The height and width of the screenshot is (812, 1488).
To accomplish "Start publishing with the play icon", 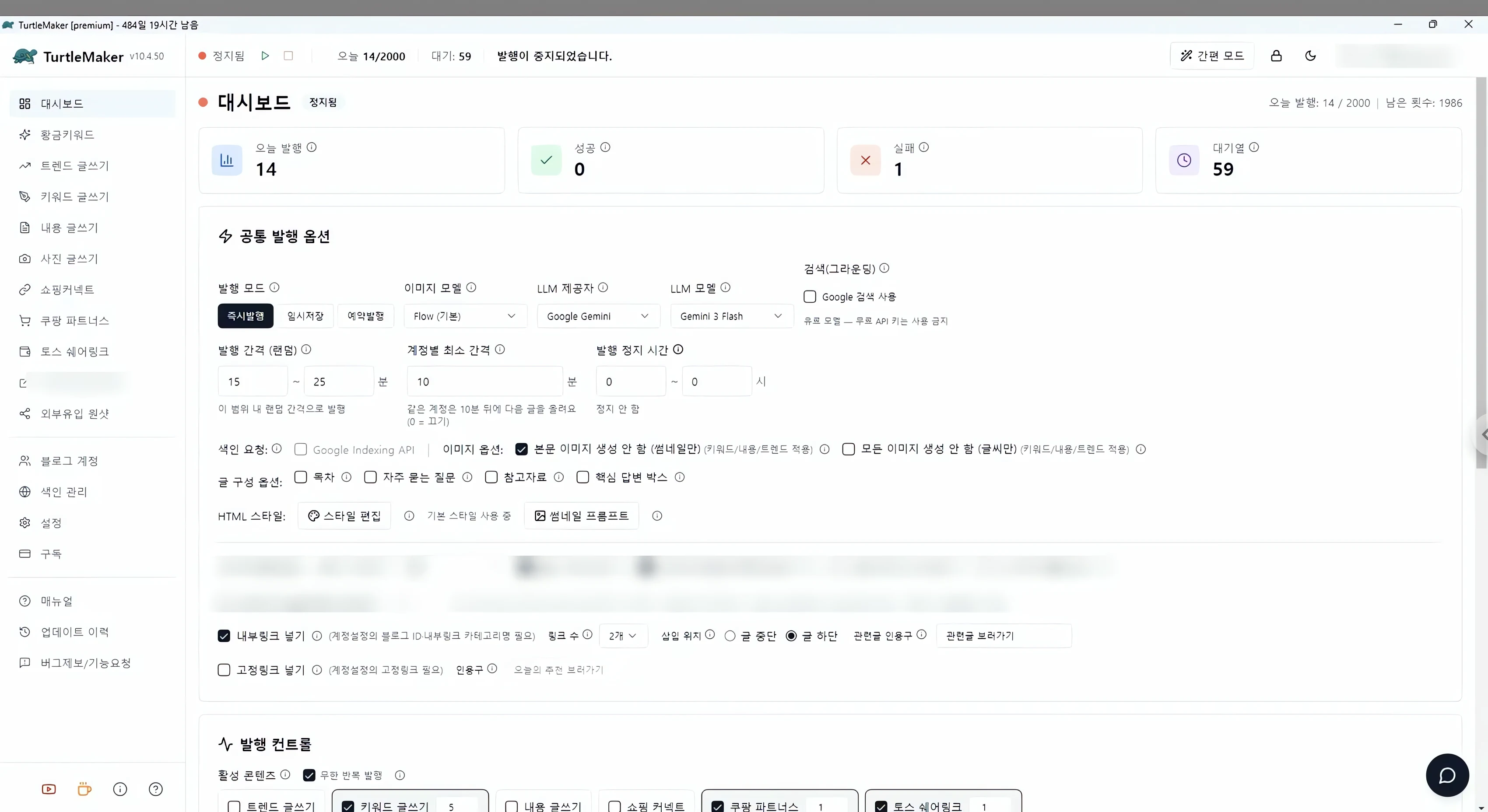I will point(265,56).
